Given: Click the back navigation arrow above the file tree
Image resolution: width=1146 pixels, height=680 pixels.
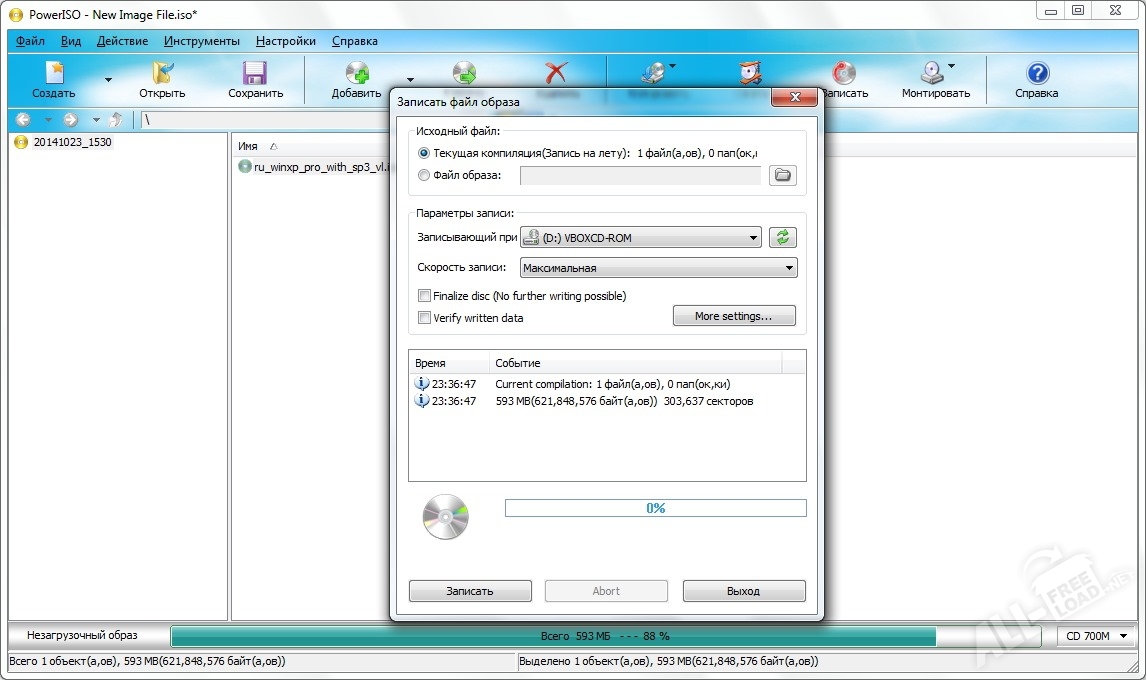Looking at the screenshot, I should [21, 119].
